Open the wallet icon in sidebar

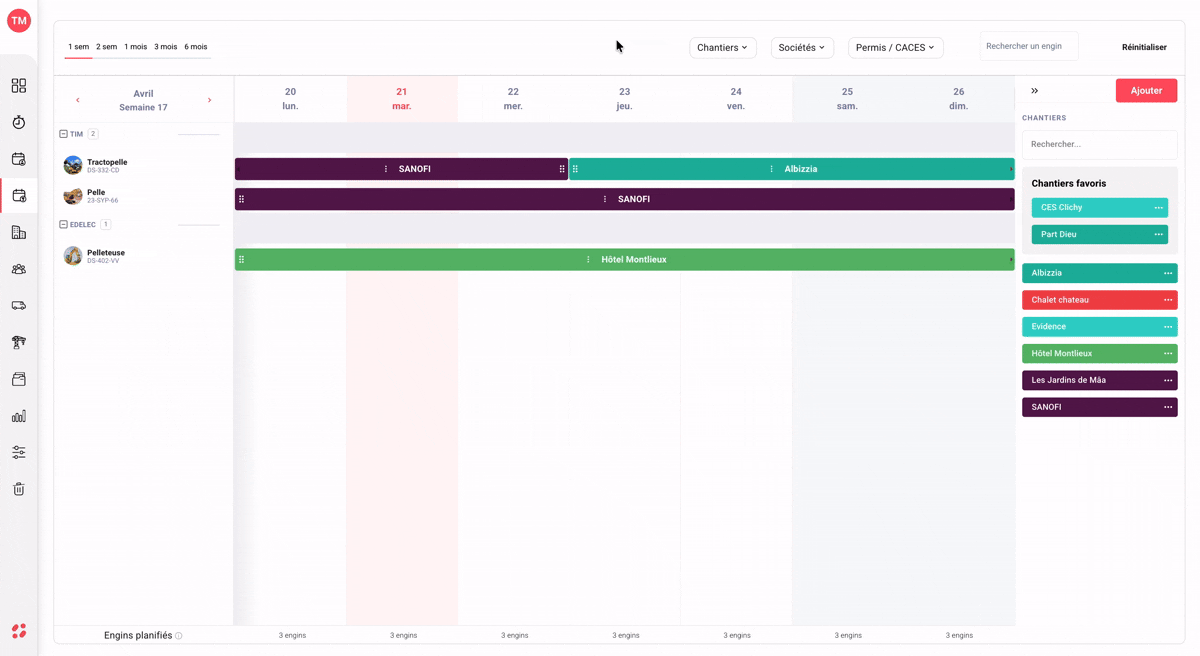click(19, 379)
